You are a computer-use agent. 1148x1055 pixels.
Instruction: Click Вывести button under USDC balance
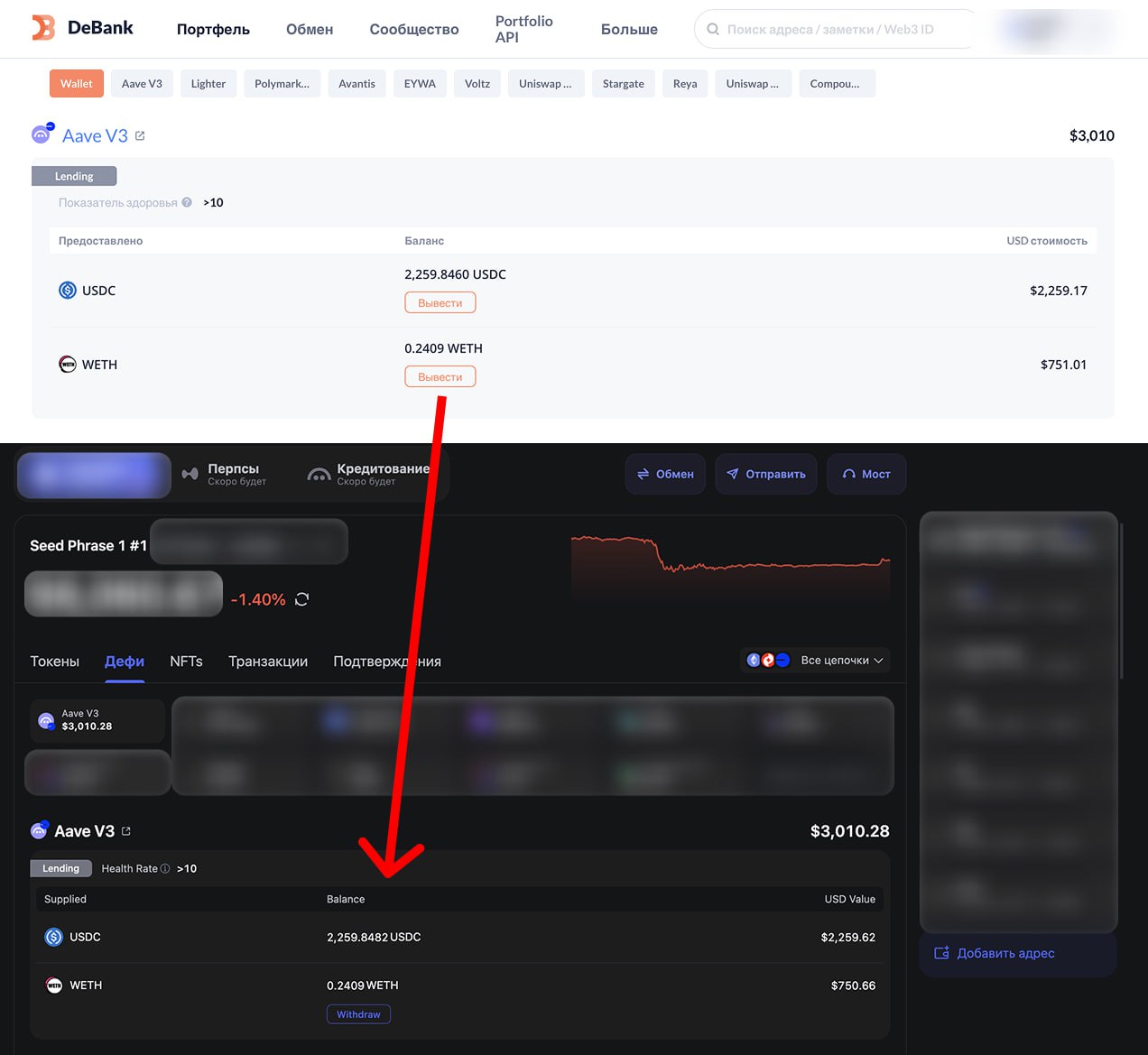coord(440,303)
